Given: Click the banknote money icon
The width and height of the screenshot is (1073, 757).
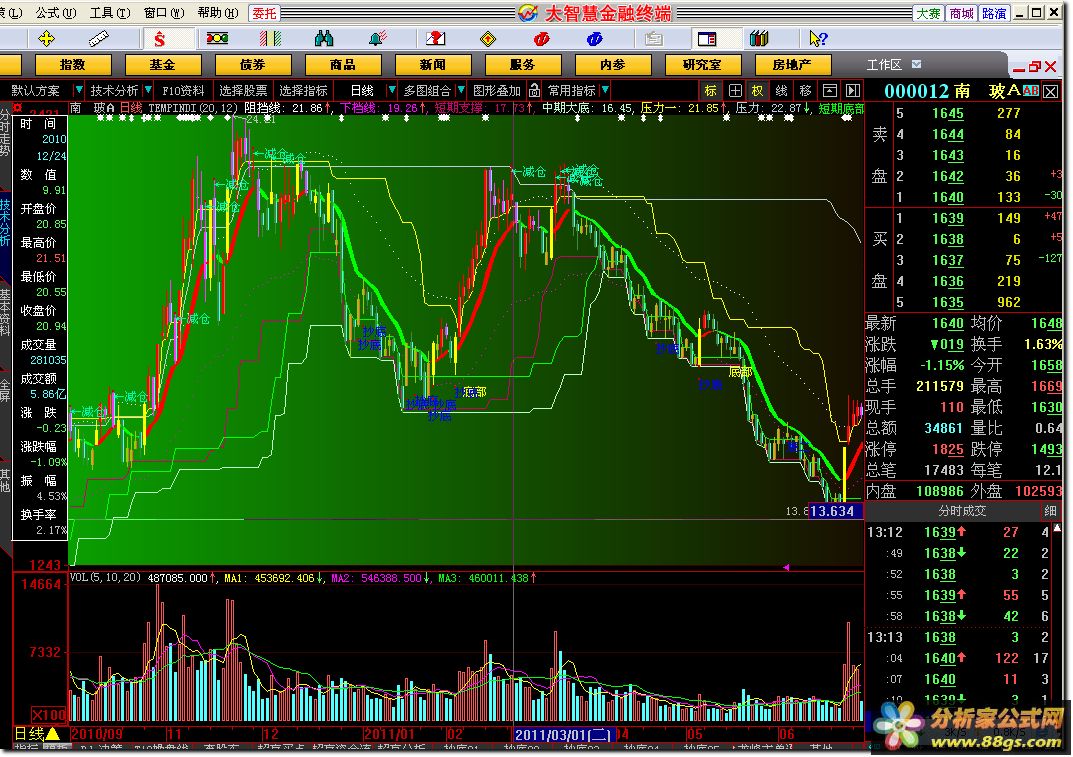Looking at the screenshot, I should (x=218, y=38).
